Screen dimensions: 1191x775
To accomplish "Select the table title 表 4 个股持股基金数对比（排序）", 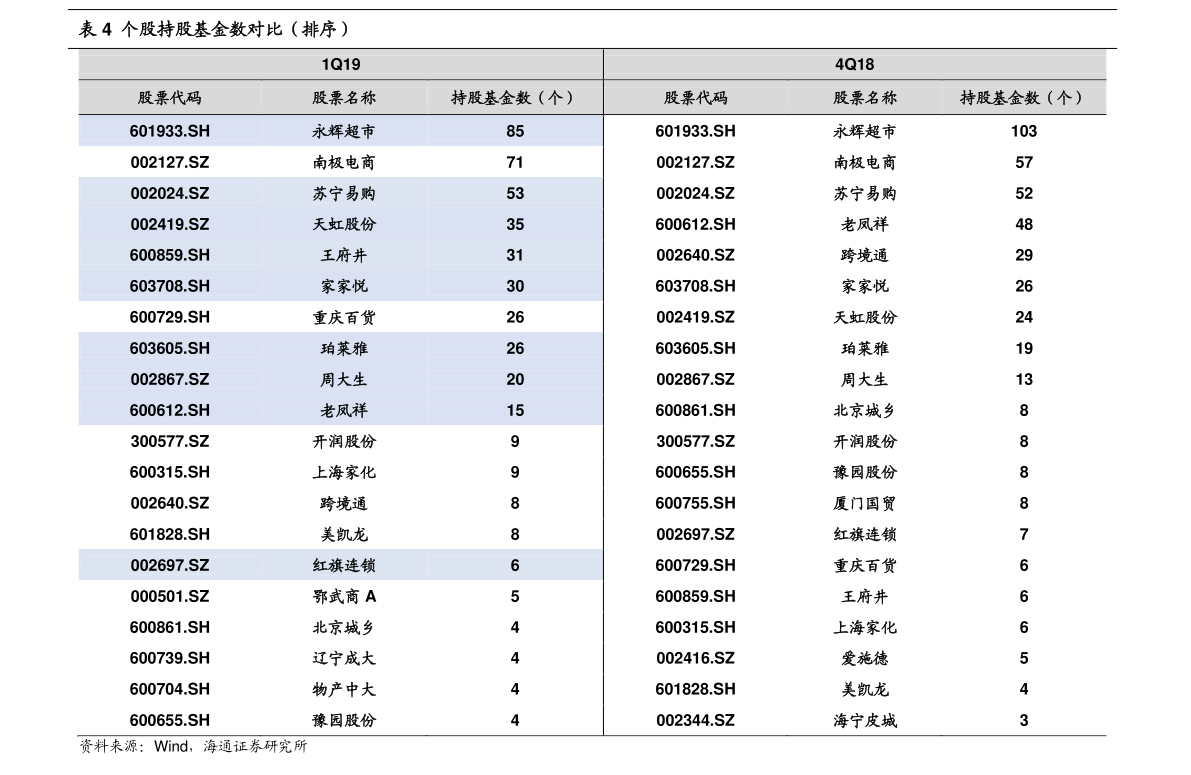I will [215, 30].
